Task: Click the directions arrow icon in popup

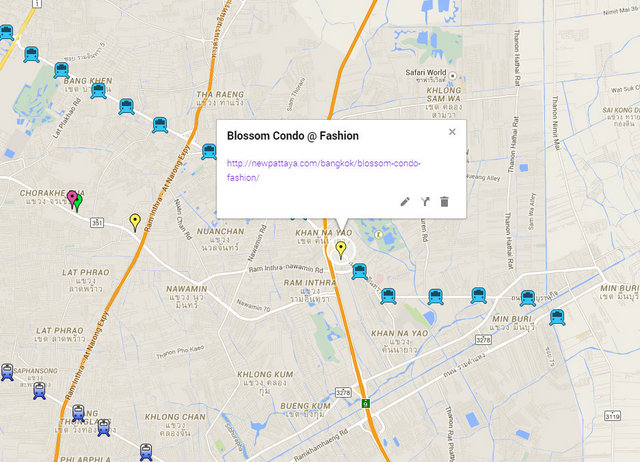Action: pyautogui.click(x=425, y=202)
